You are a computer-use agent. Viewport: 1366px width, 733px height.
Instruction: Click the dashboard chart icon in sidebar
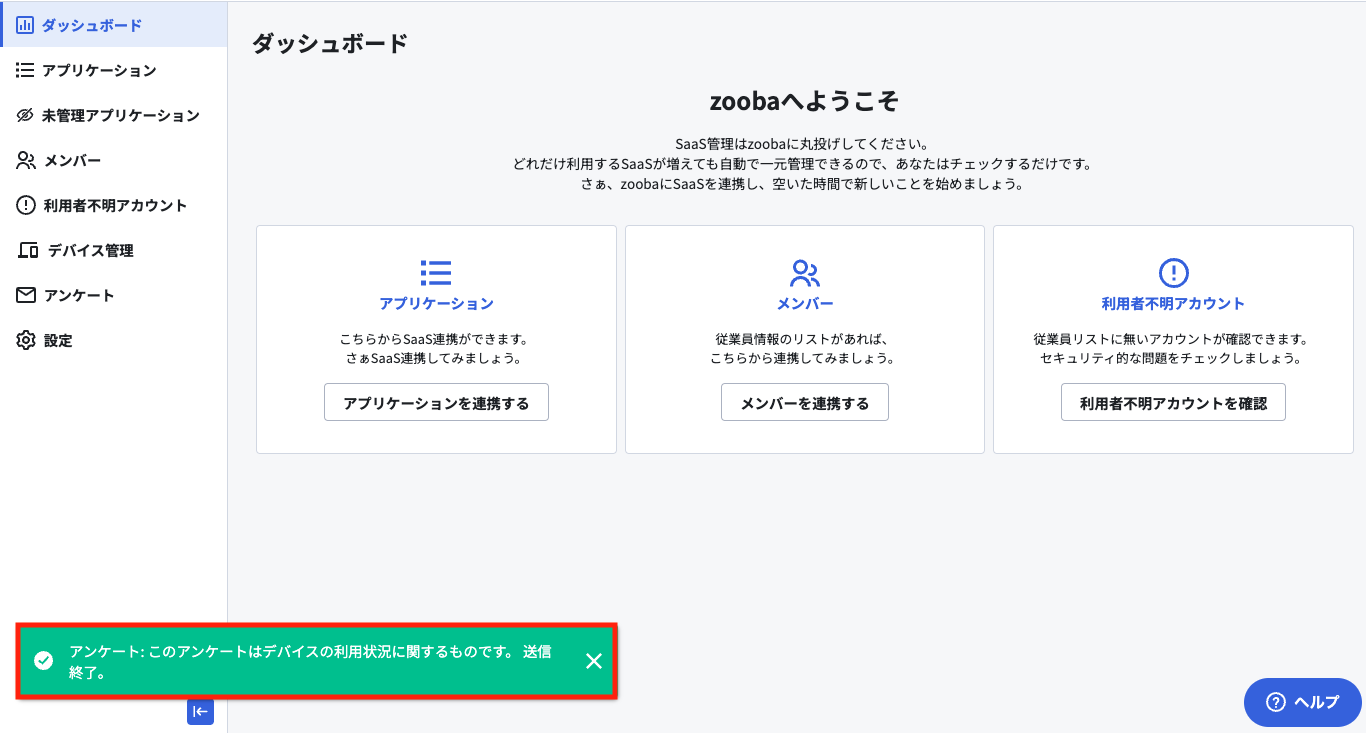(25, 25)
